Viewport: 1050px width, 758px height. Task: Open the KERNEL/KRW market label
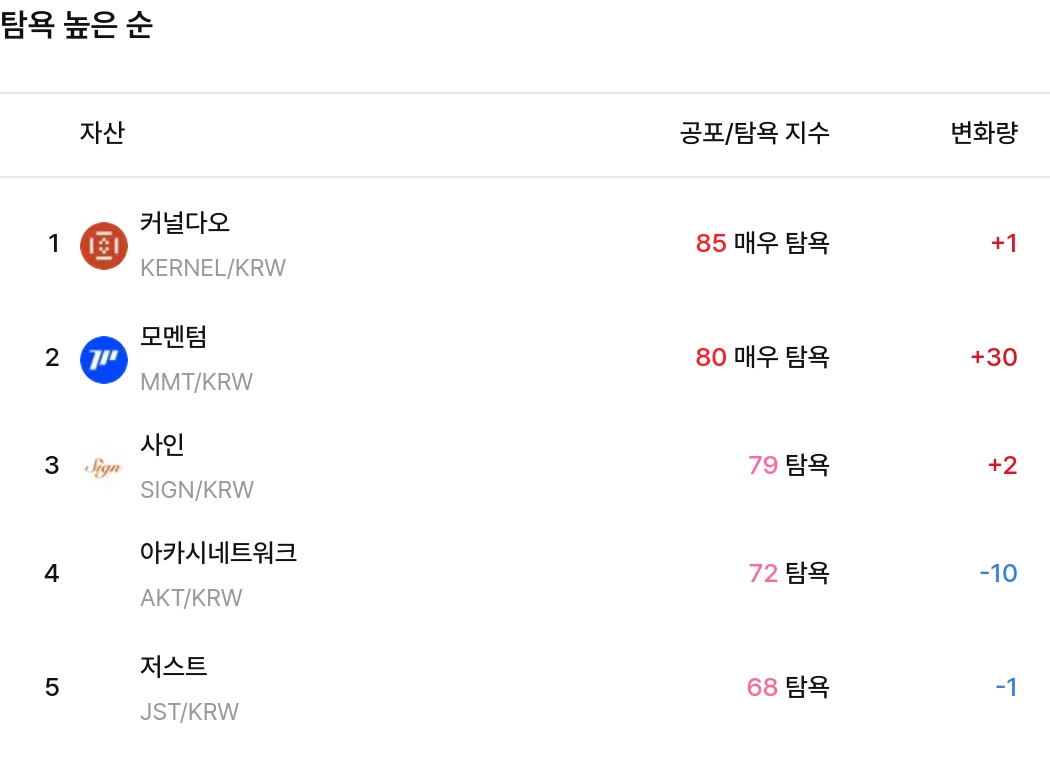(x=210, y=268)
